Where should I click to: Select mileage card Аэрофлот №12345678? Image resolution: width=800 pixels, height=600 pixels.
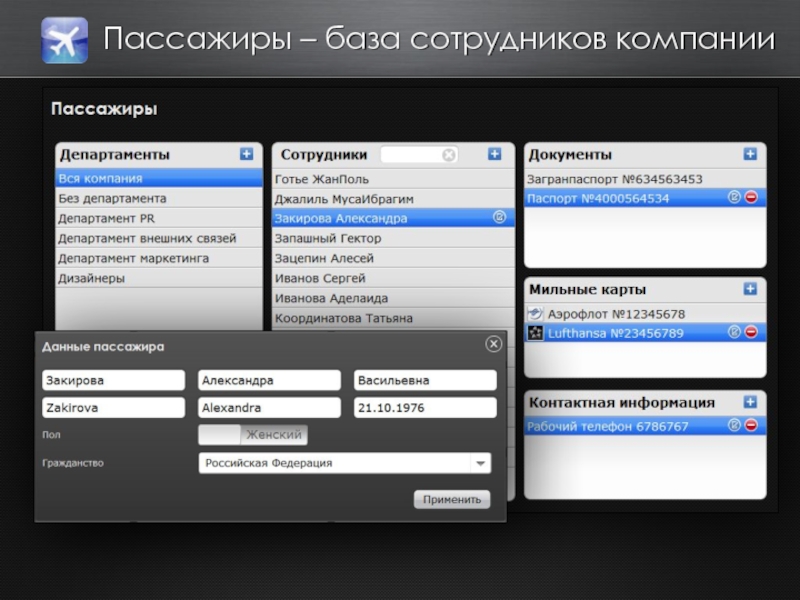point(645,314)
